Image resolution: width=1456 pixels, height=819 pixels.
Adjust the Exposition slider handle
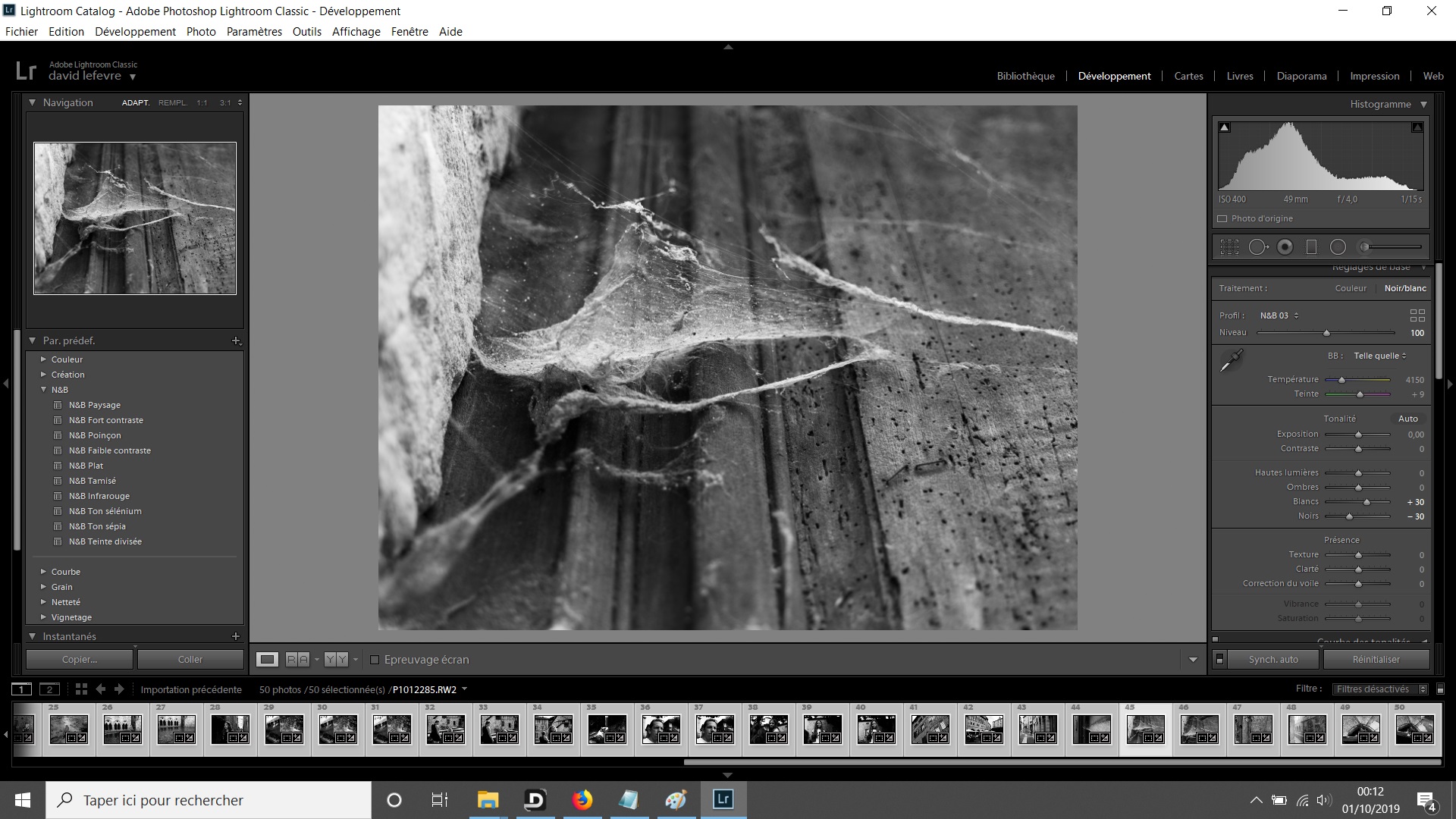(1358, 435)
